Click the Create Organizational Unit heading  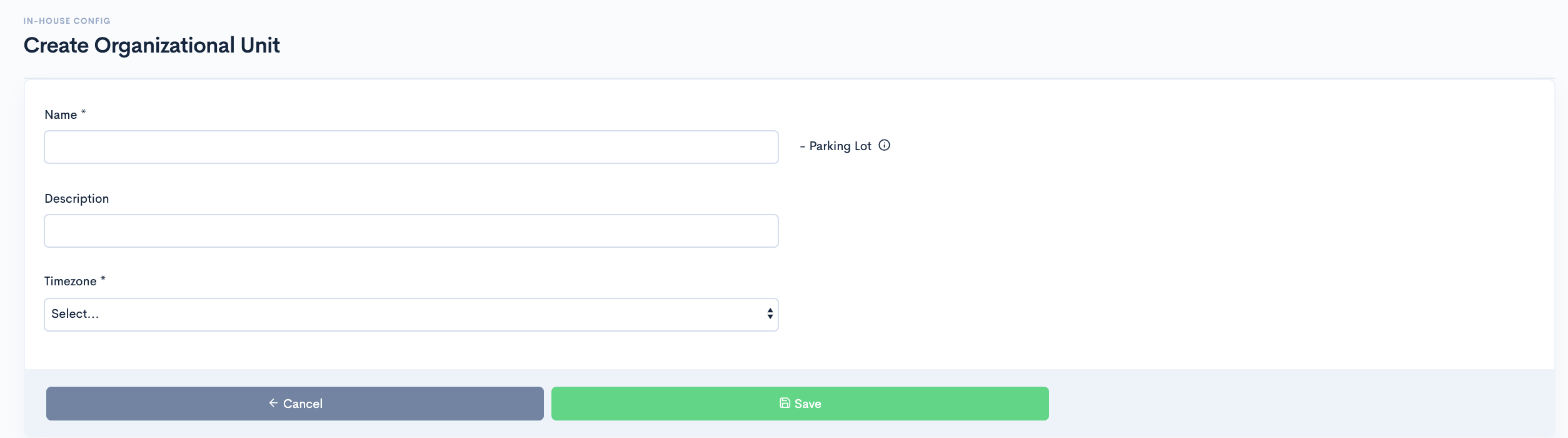tap(151, 45)
